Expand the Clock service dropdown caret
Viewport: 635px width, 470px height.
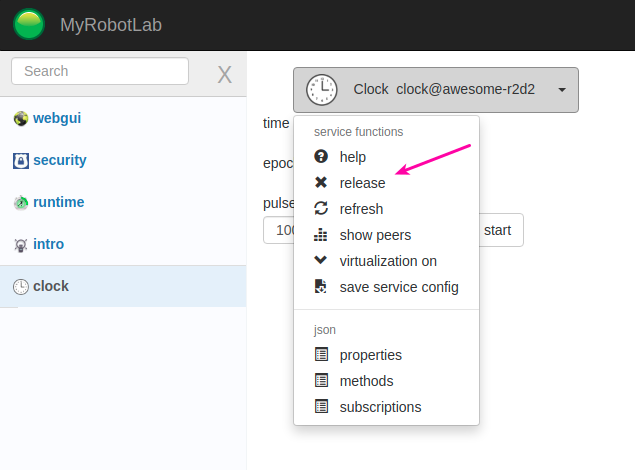[562, 90]
